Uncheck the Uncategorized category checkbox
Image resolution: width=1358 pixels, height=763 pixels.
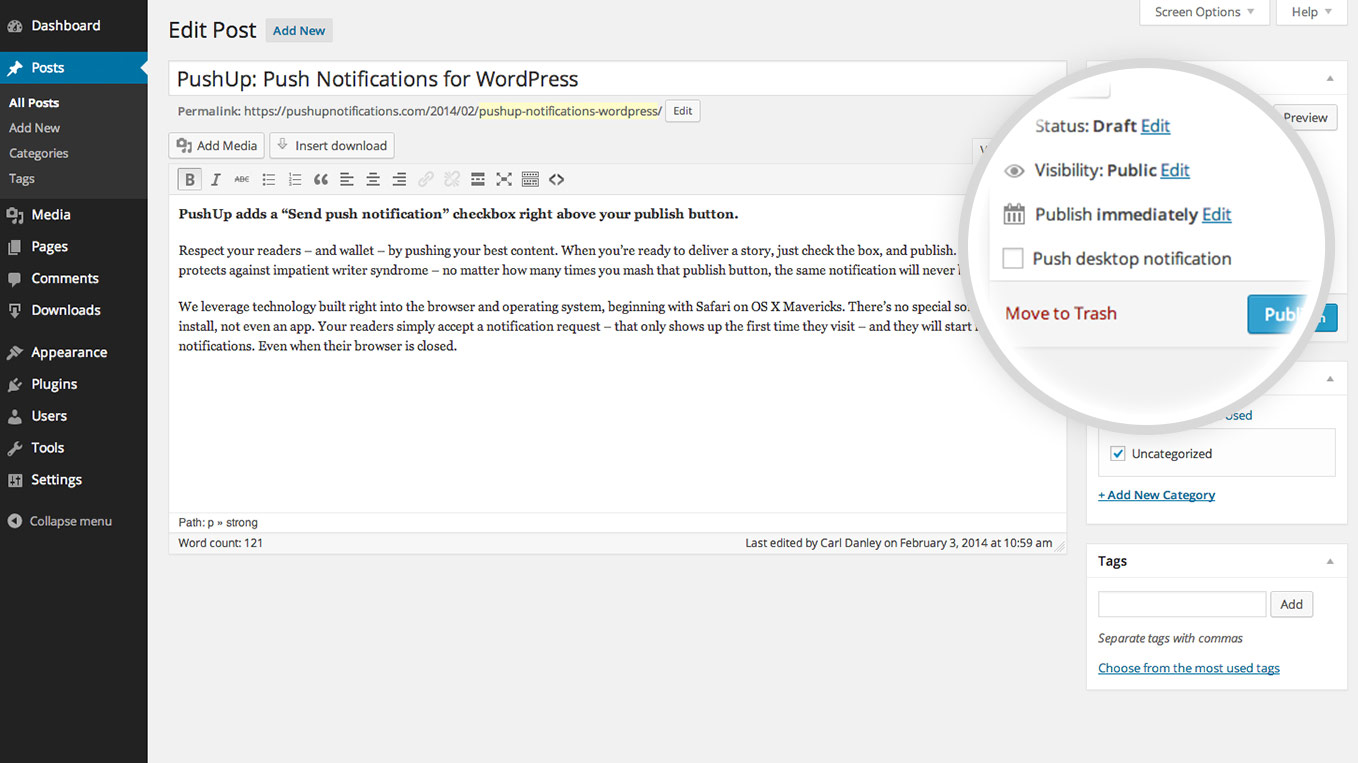[x=1118, y=454]
